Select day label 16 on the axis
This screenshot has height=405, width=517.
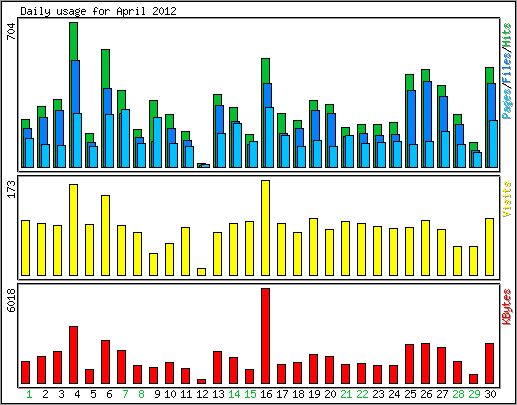tap(266, 394)
